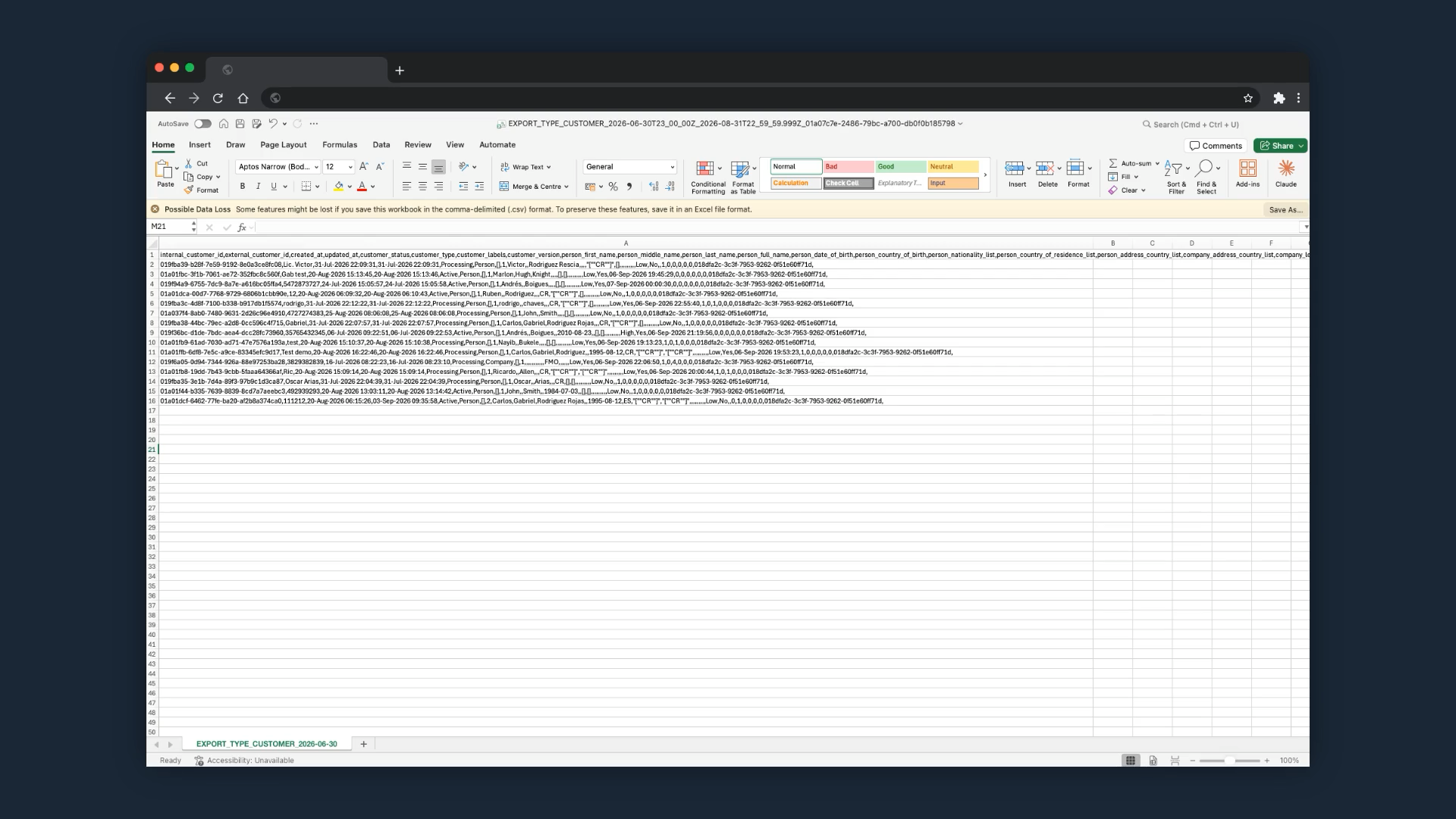Screen dimensions: 1456x819
Task: Toggle Bold formatting
Action: pyautogui.click(x=243, y=187)
